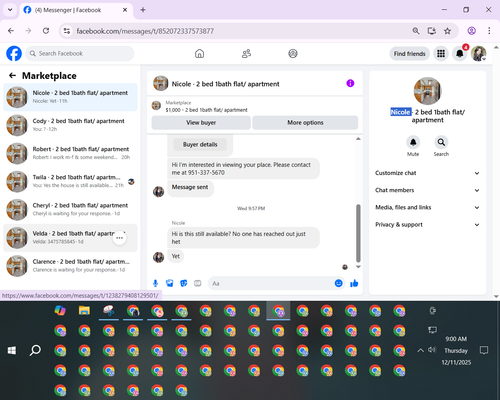Open Chrome profile avatar
The image size is (500, 400).
click(471, 31)
